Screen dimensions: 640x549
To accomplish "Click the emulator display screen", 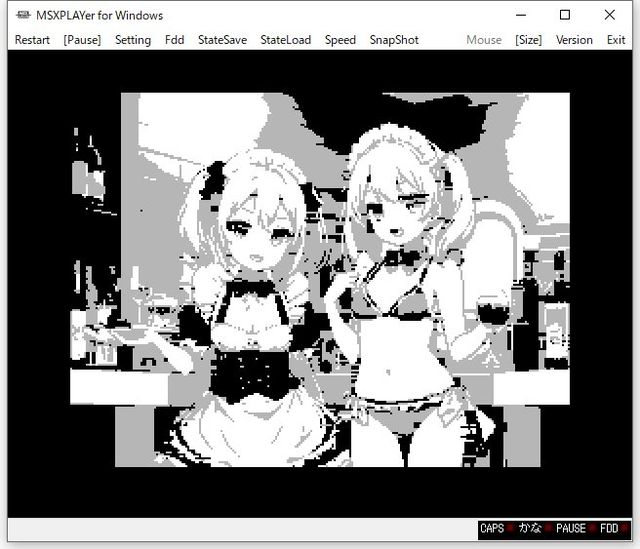I will [320, 284].
